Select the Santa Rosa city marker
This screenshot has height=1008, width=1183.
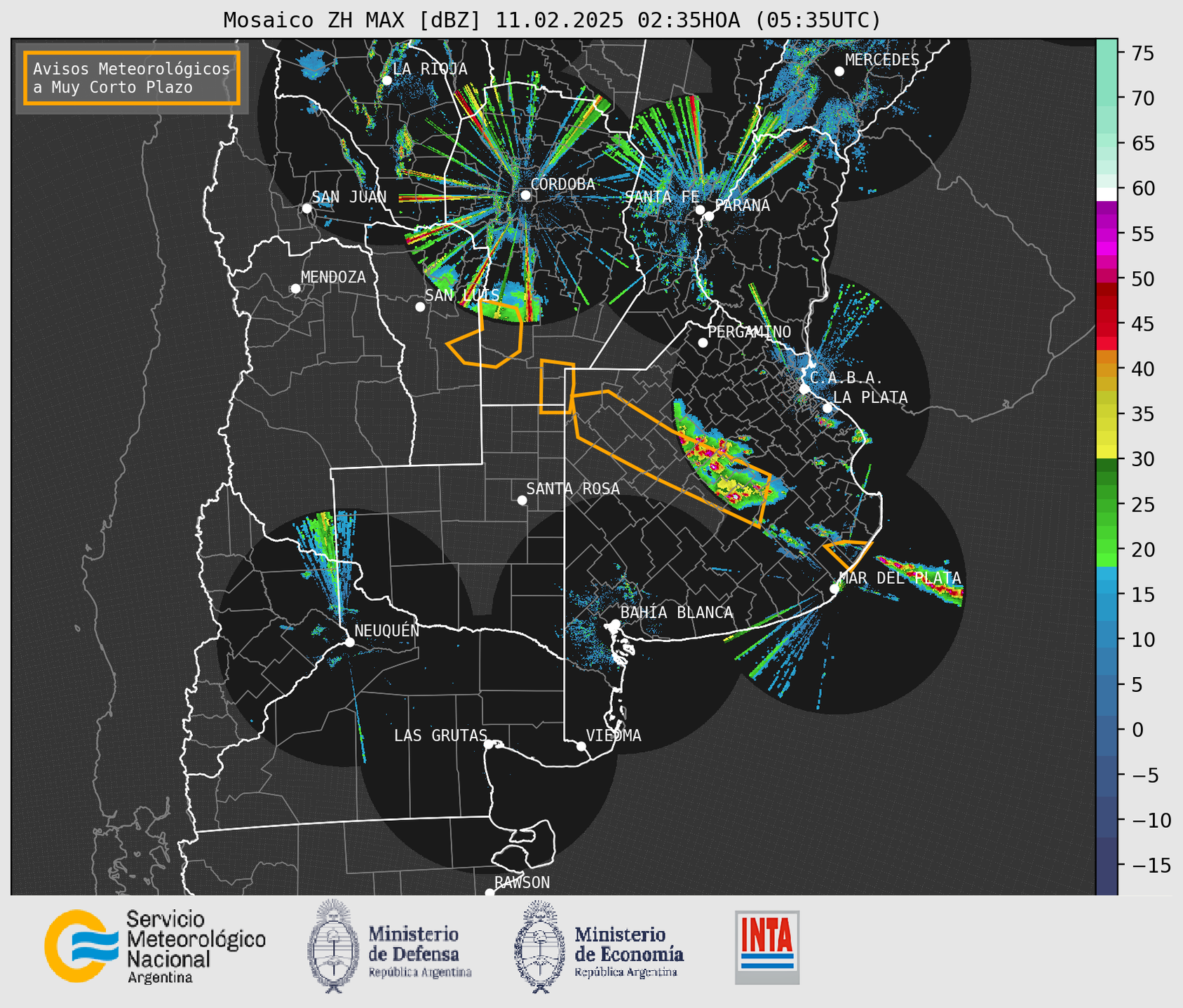[522, 500]
